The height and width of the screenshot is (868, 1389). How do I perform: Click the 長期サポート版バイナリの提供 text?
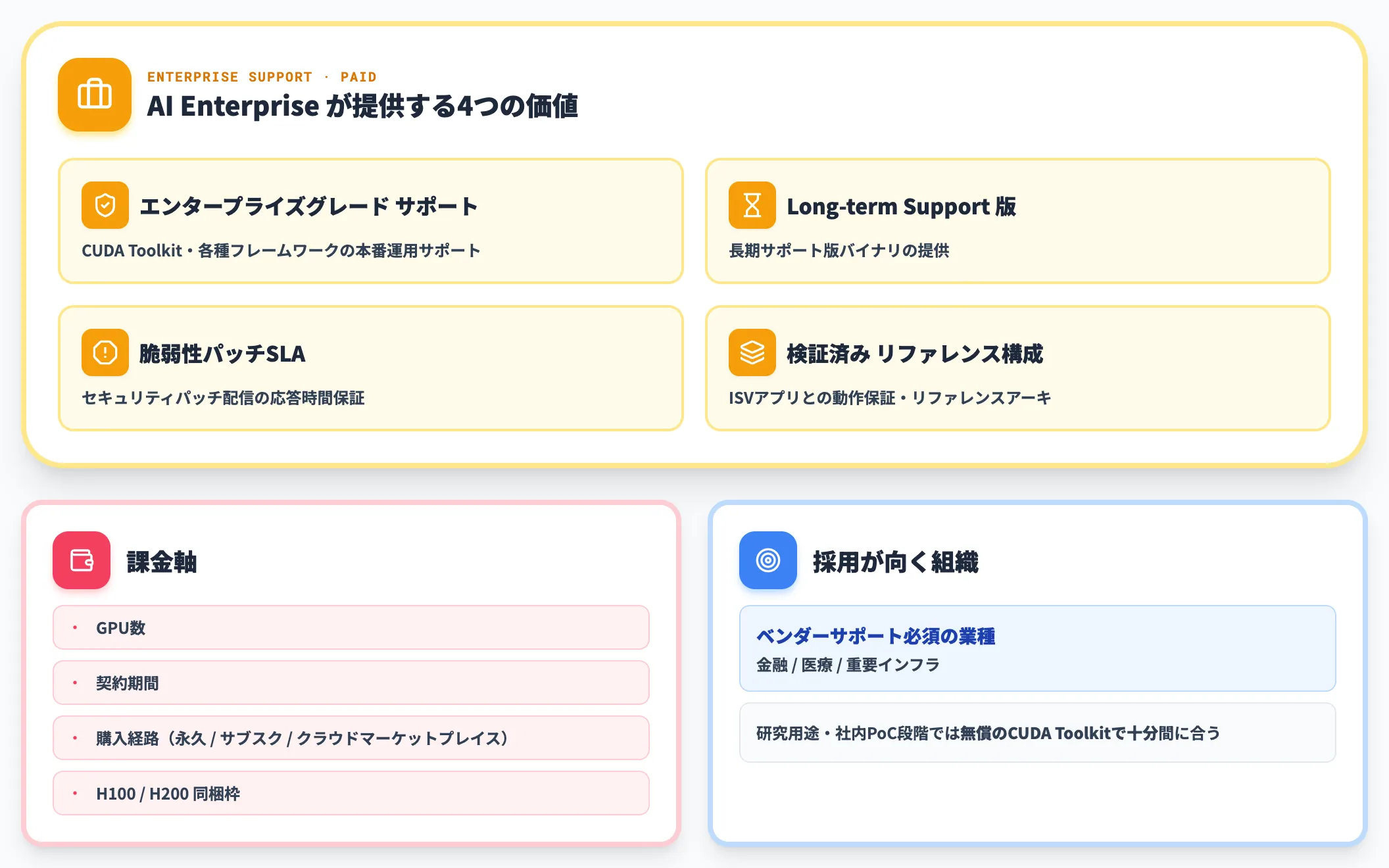tap(839, 251)
